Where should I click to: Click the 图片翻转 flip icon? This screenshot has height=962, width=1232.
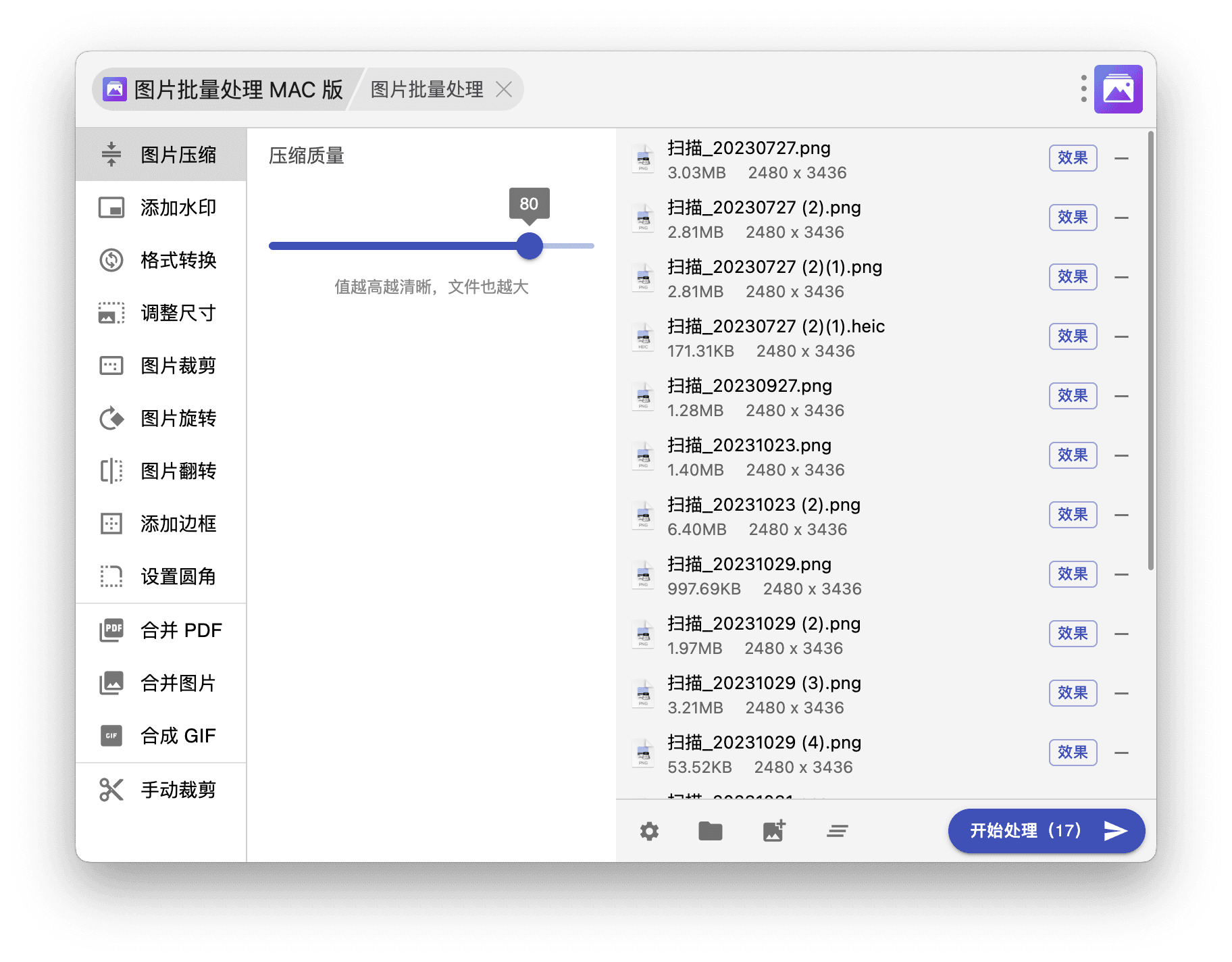click(111, 471)
